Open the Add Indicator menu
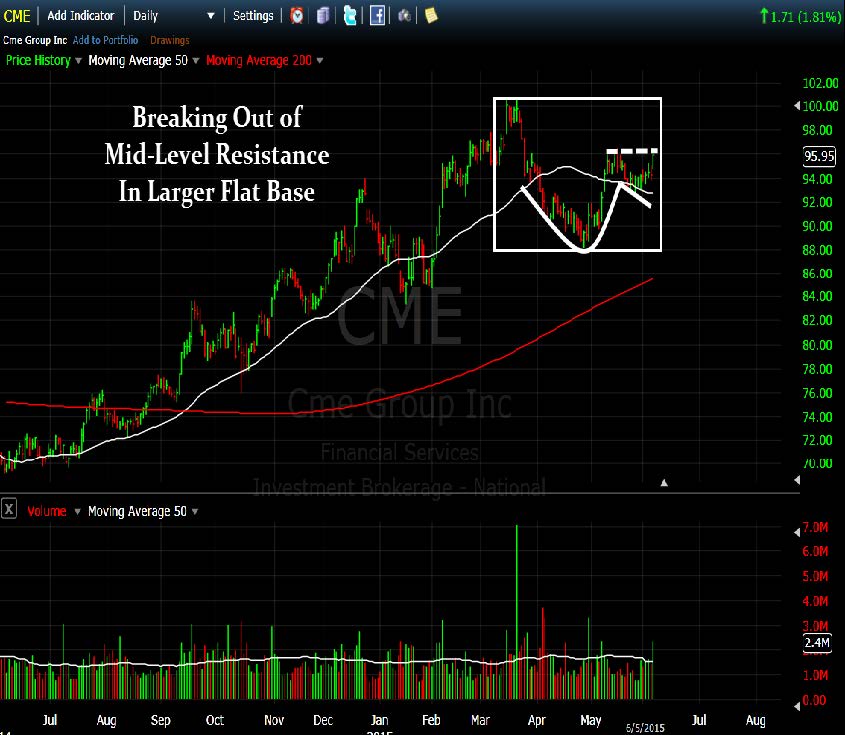This screenshot has width=845, height=735. tap(81, 16)
